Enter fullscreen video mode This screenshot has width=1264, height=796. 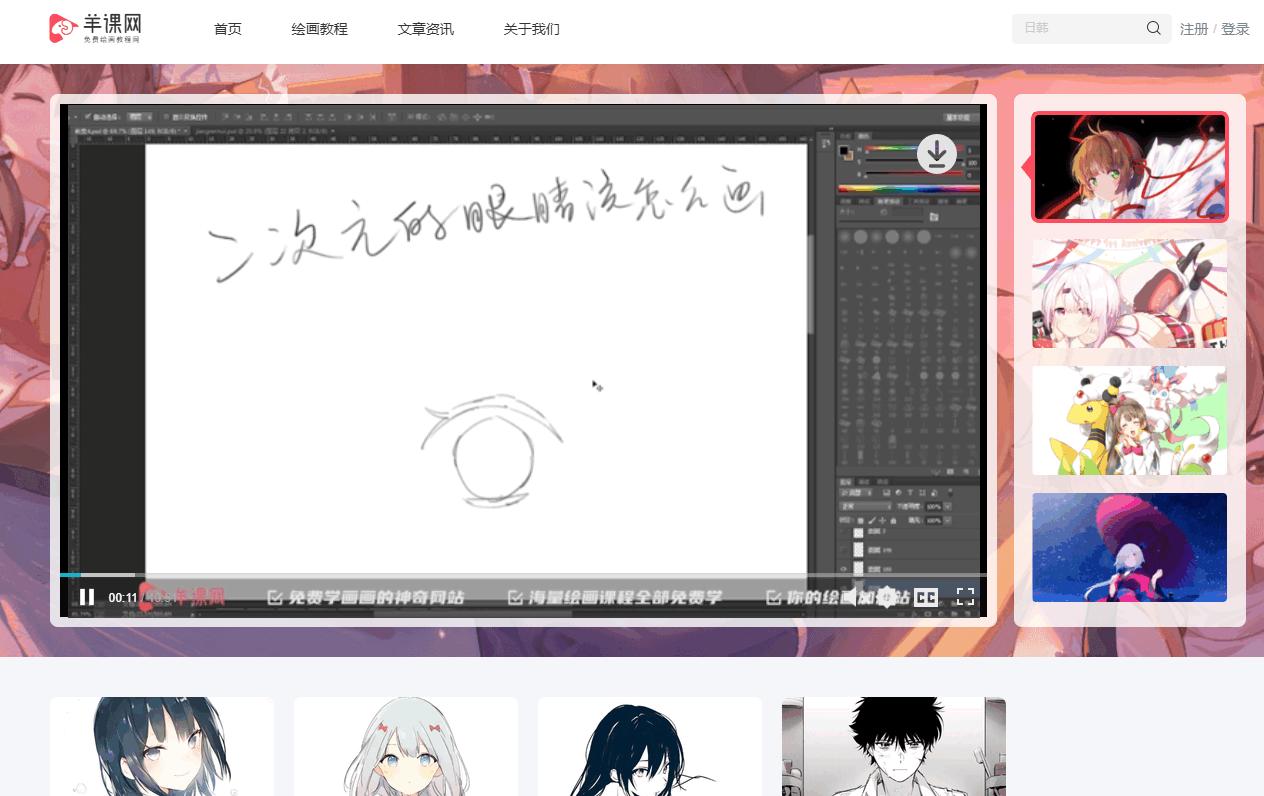(965, 597)
